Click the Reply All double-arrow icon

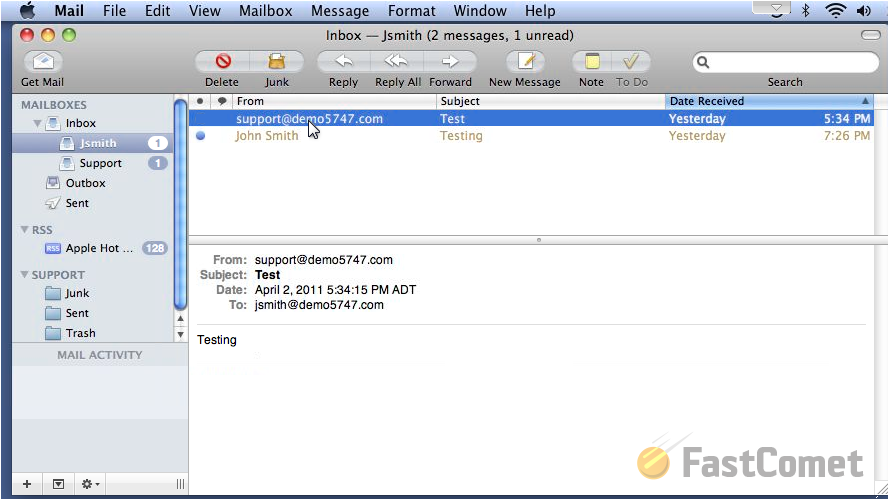pyautogui.click(x=396, y=61)
